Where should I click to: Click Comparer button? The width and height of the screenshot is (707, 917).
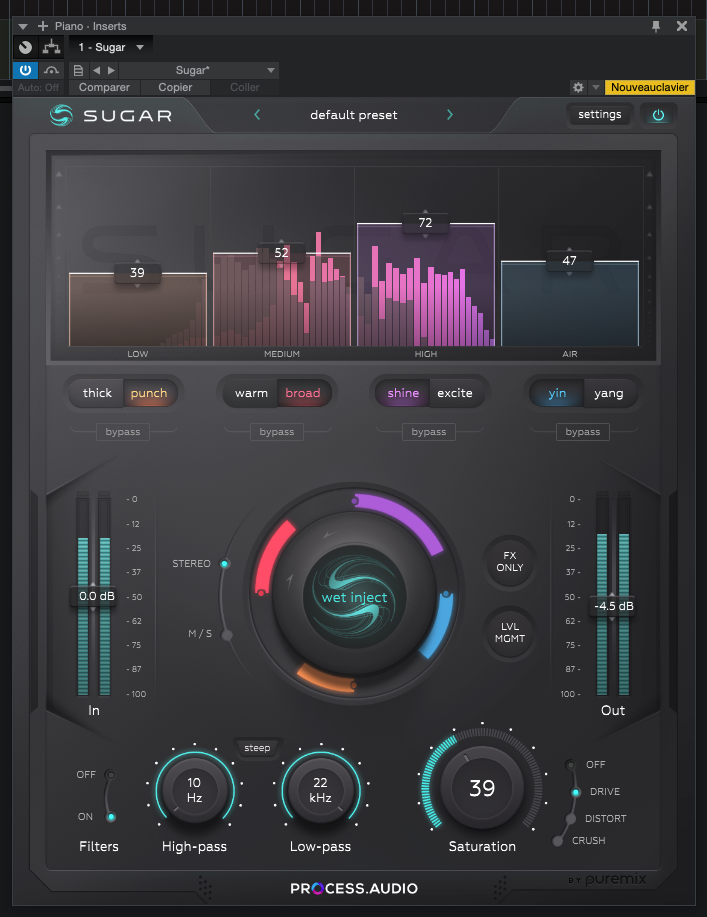pos(104,87)
